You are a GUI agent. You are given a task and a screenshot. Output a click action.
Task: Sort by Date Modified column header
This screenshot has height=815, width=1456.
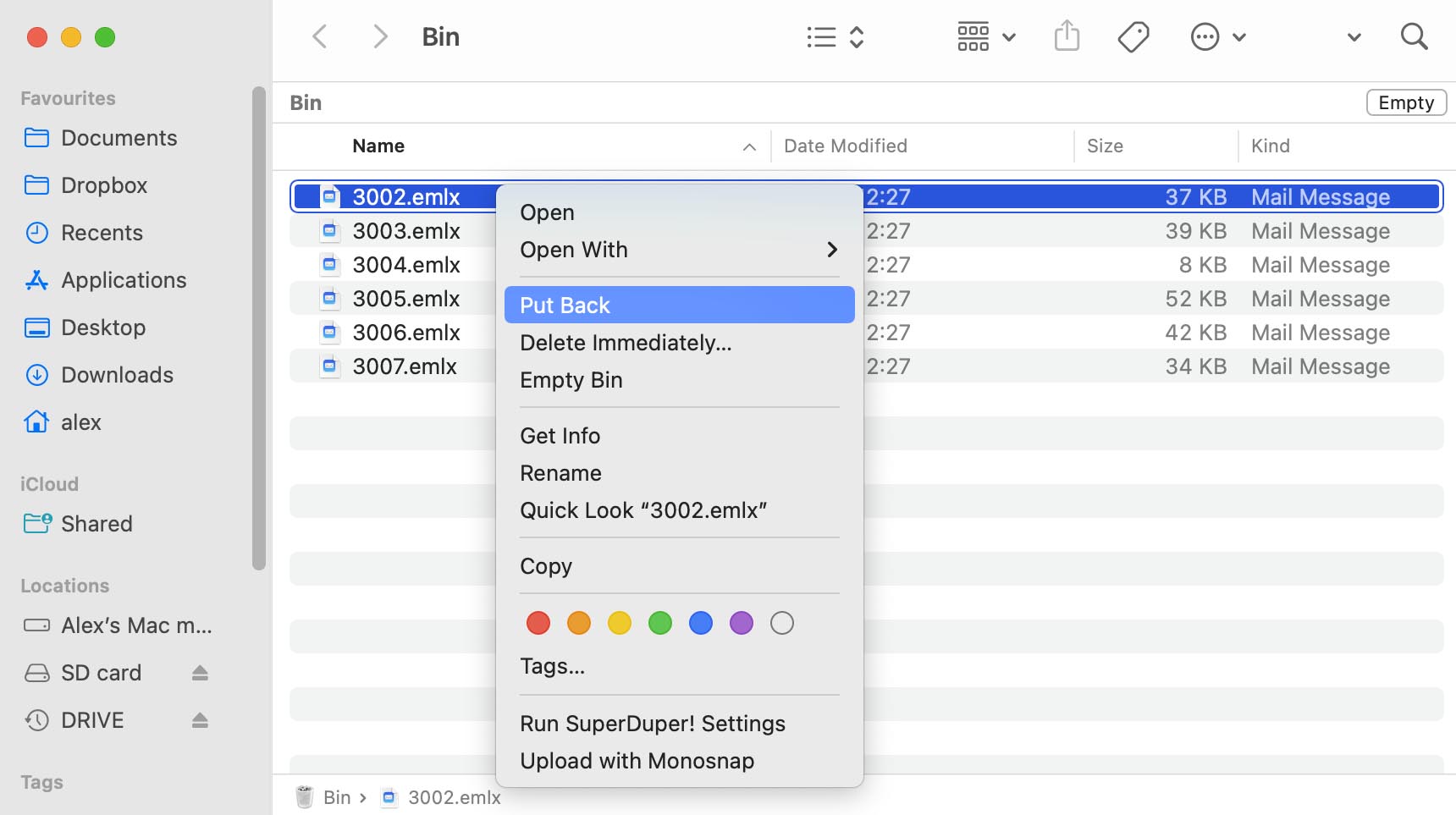click(845, 146)
